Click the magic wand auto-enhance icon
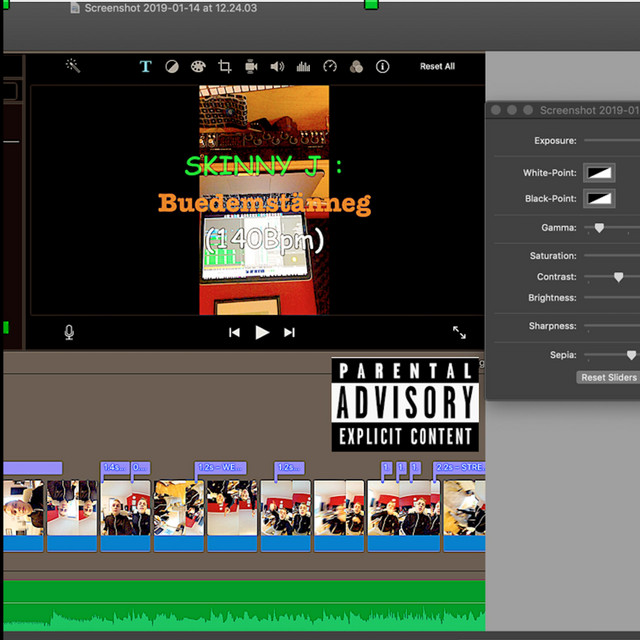Viewport: 640px width, 640px height. pos(73,66)
